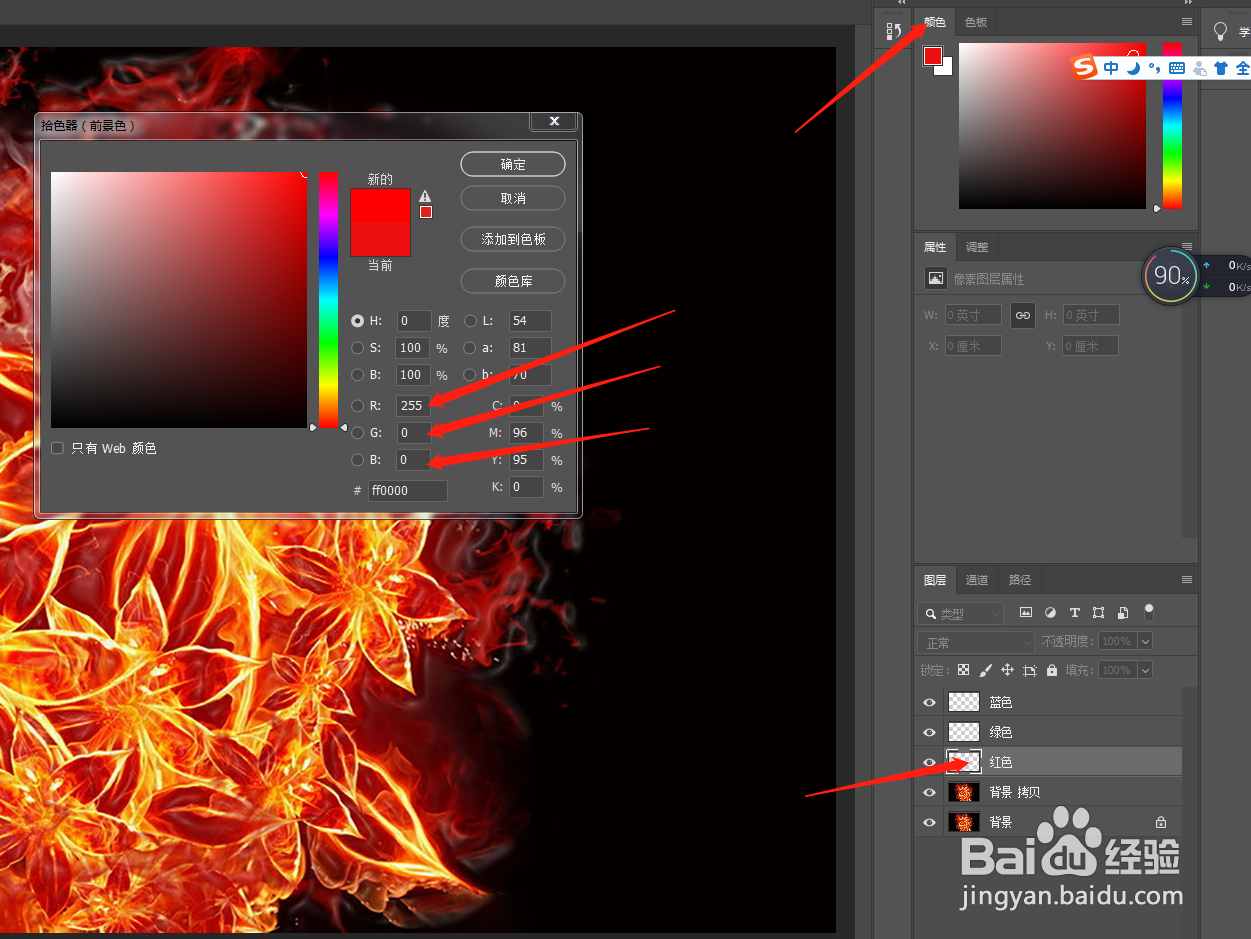Switch to the 颜色 tab
1251x939 pixels.
934,22
